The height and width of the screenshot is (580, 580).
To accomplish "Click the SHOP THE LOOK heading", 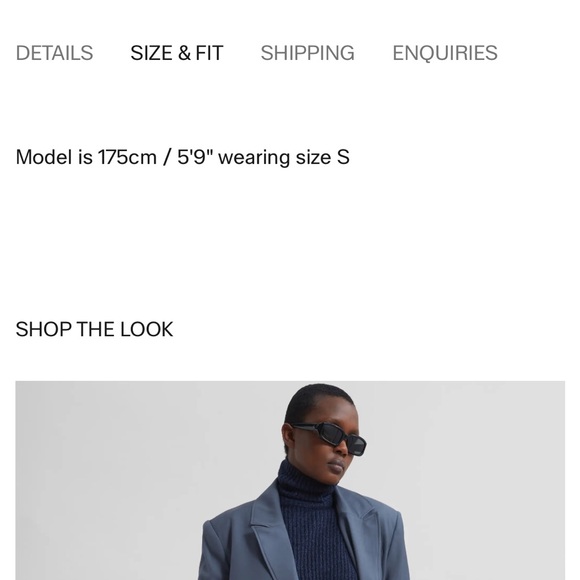I will 94,329.
